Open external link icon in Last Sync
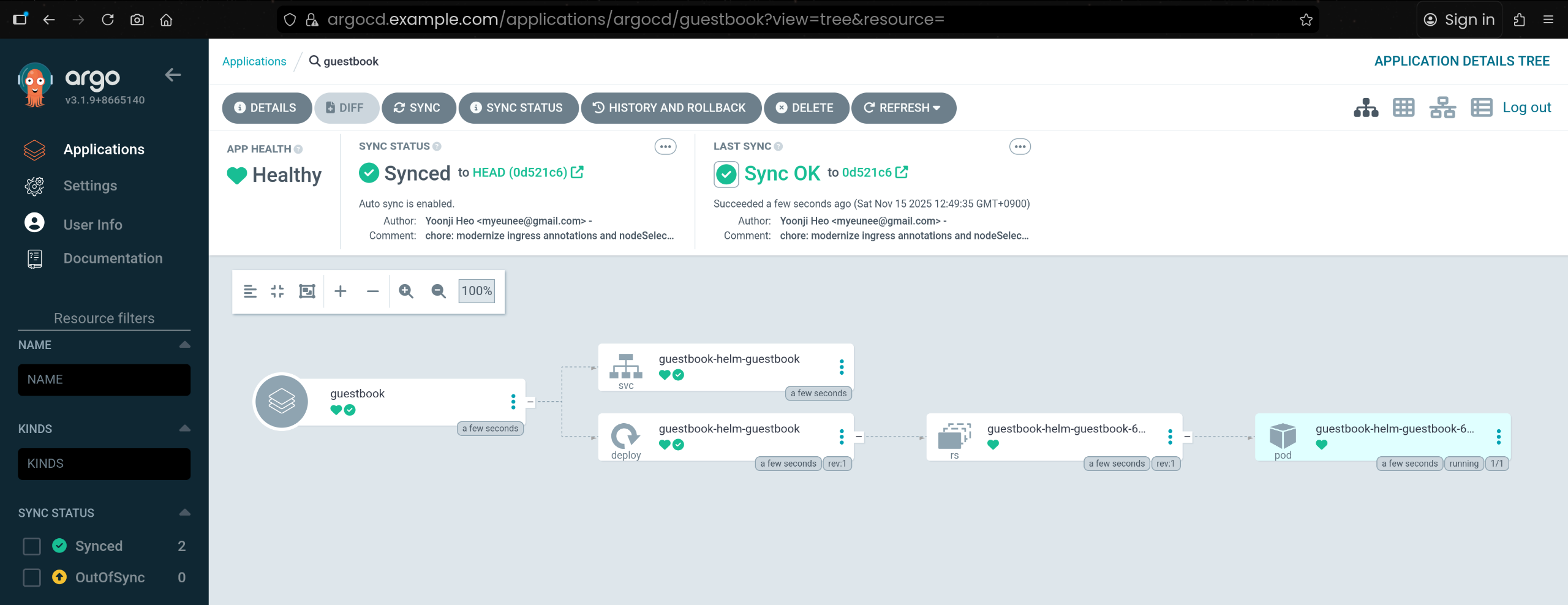 [x=902, y=172]
